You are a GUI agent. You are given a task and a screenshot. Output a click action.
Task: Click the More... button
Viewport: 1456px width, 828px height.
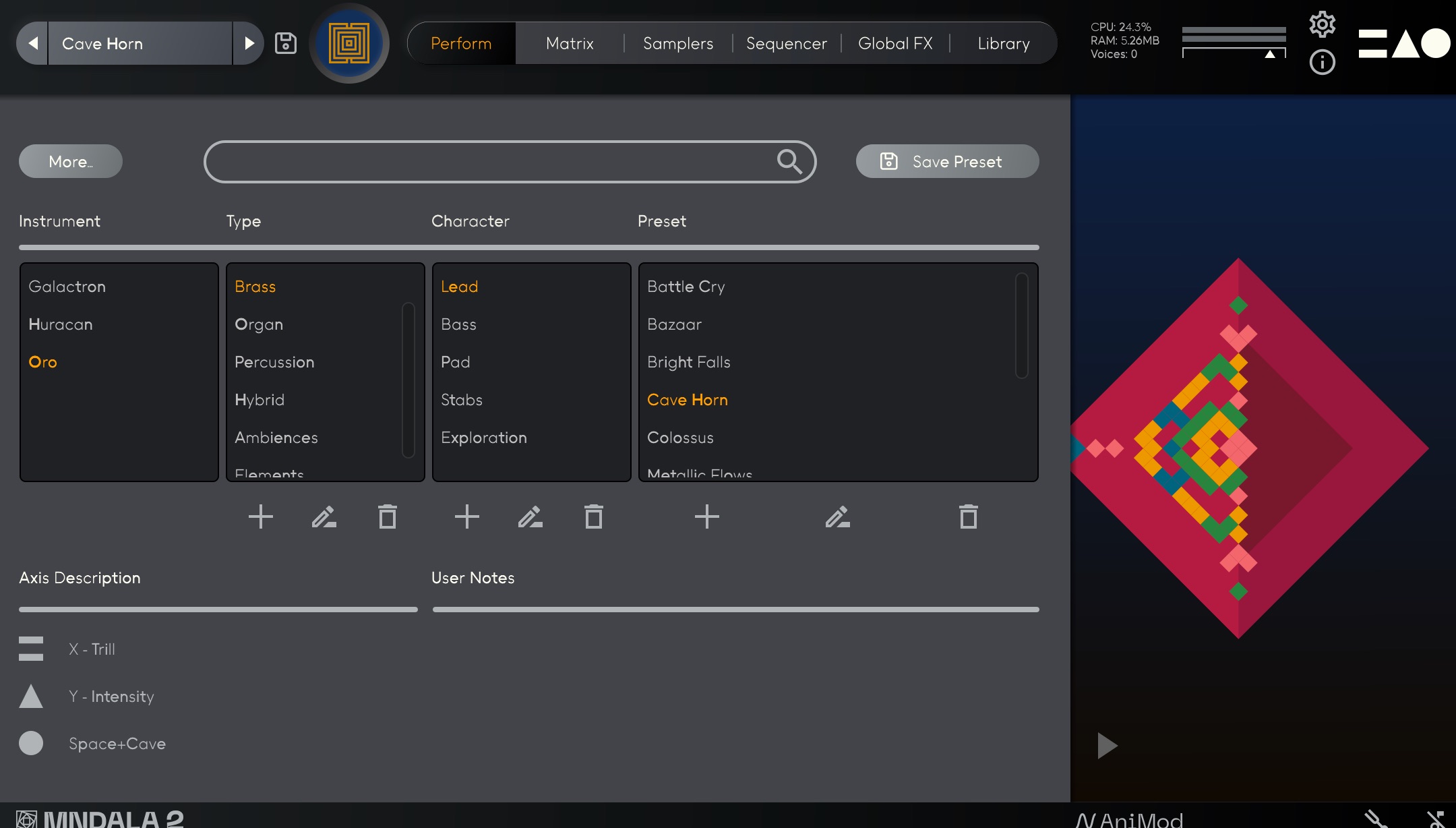(71, 162)
